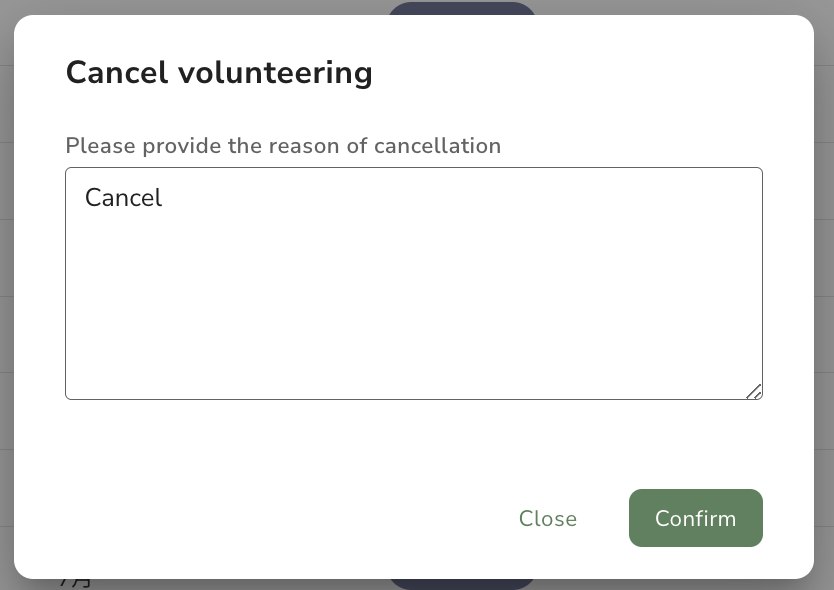Click the word "cancellation" in the label
This screenshot has height=590, width=834.
tap(437, 146)
